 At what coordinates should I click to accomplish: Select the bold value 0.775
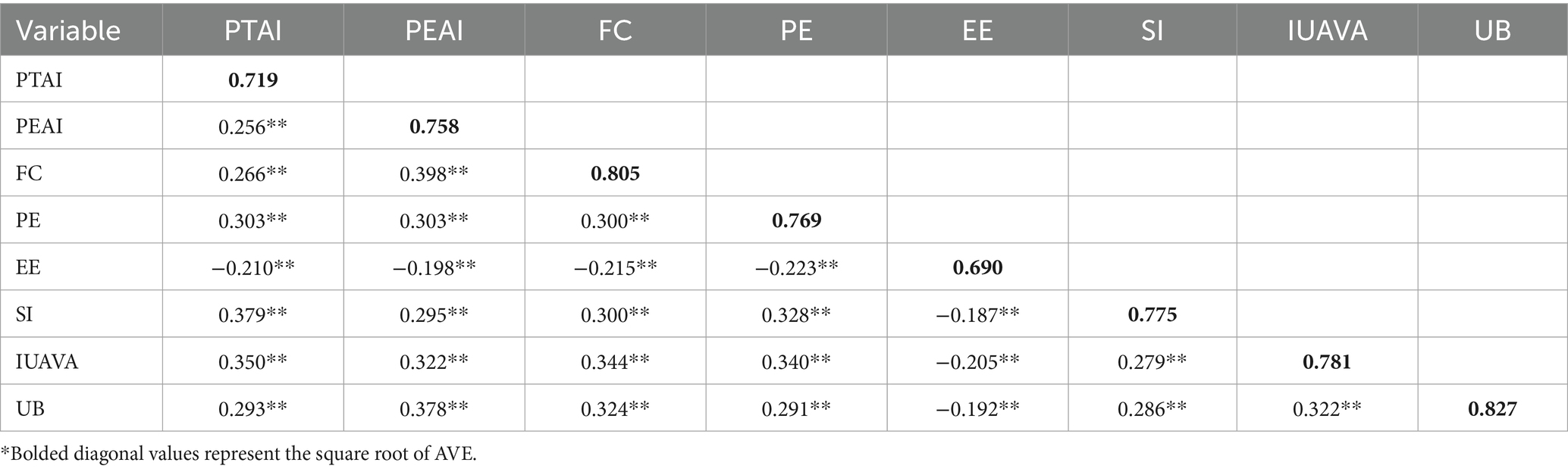point(1152,314)
